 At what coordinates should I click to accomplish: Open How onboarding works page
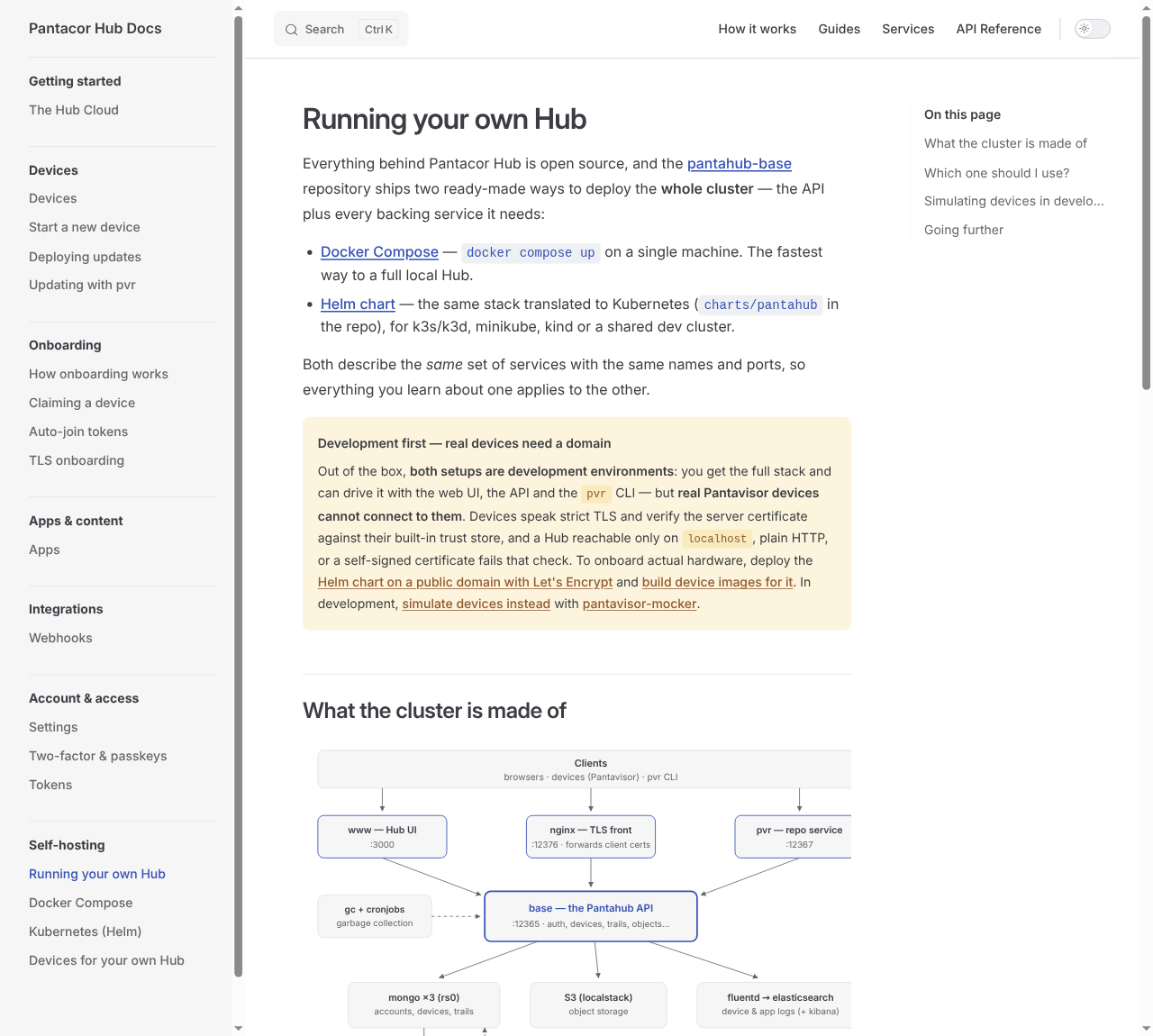98,374
